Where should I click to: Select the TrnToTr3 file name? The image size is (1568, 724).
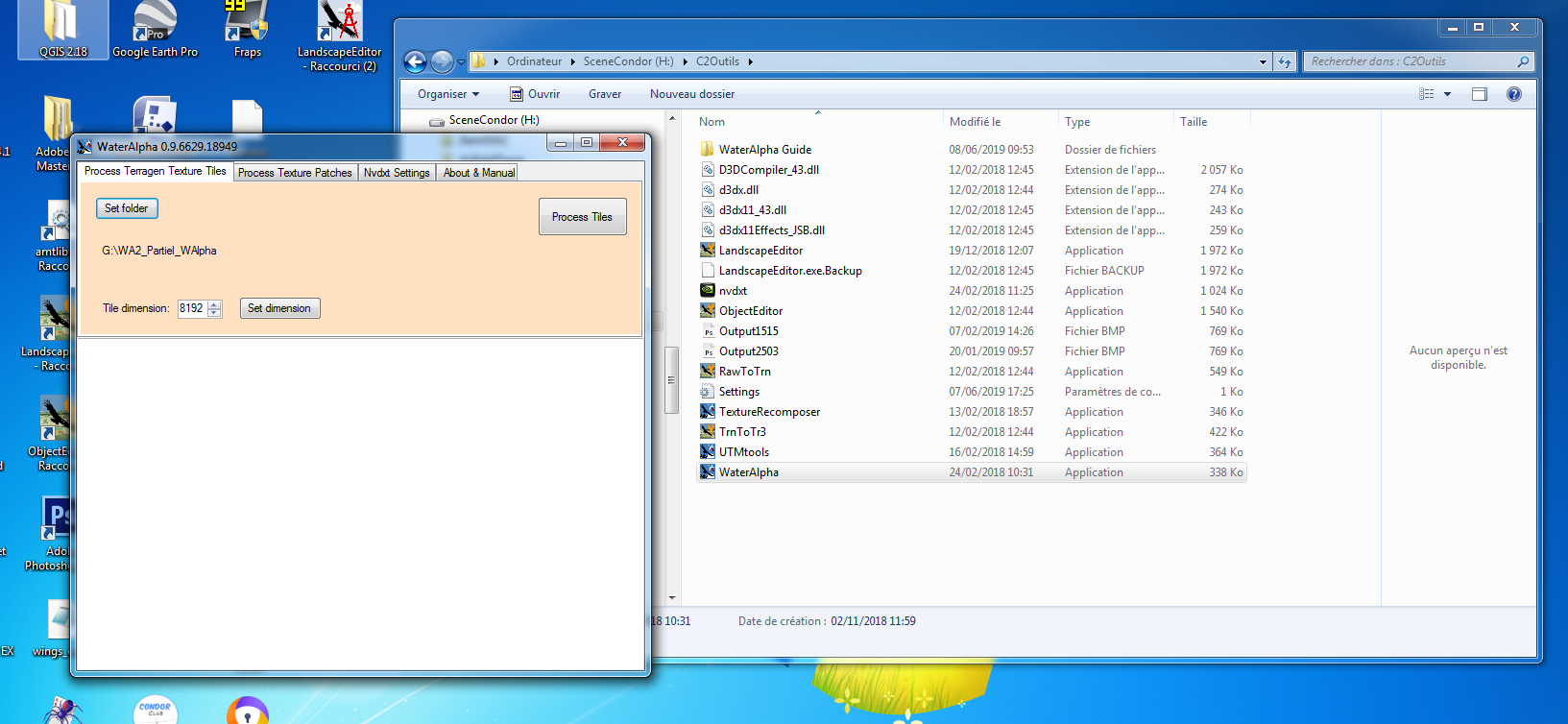pyautogui.click(x=742, y=432)
